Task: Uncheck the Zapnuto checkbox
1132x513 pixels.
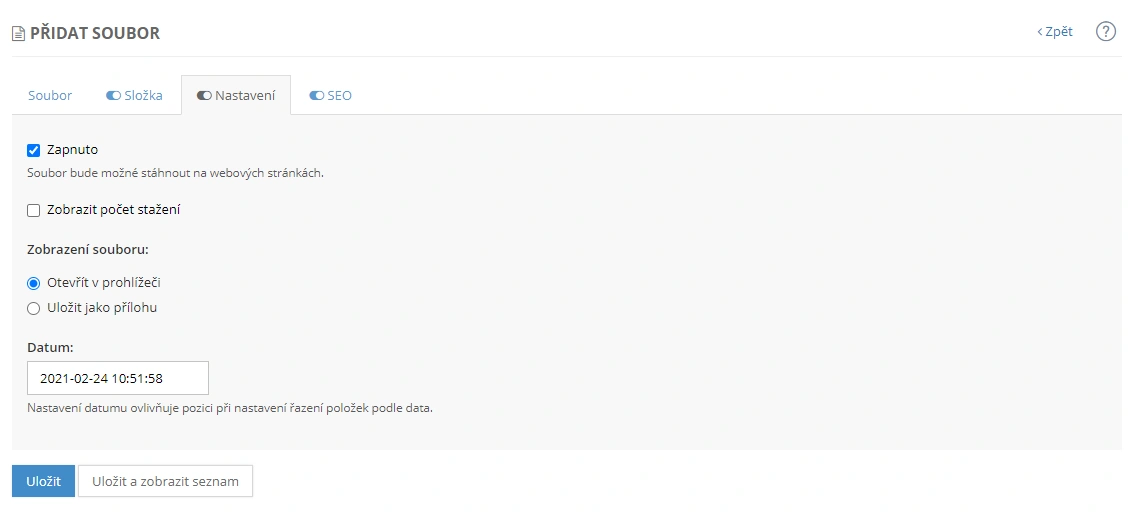Action: 33,150
